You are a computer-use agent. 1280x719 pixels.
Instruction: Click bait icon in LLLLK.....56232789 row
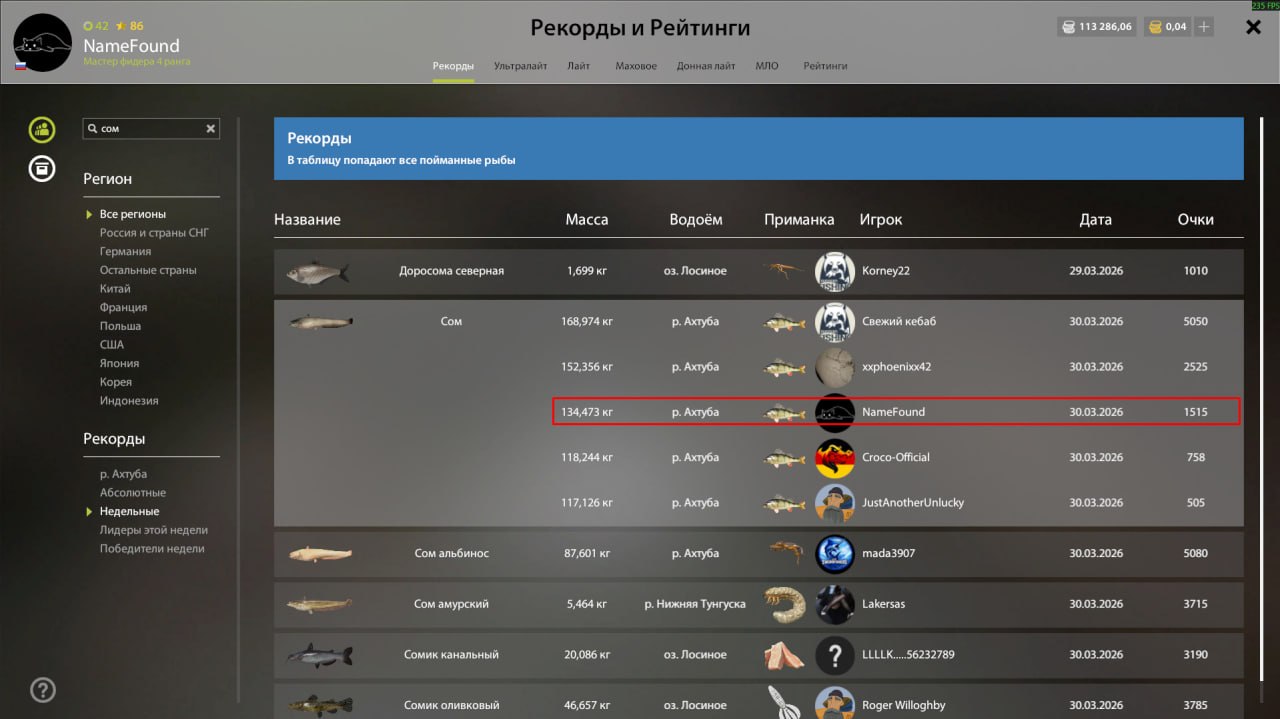(x=785, y=655)
